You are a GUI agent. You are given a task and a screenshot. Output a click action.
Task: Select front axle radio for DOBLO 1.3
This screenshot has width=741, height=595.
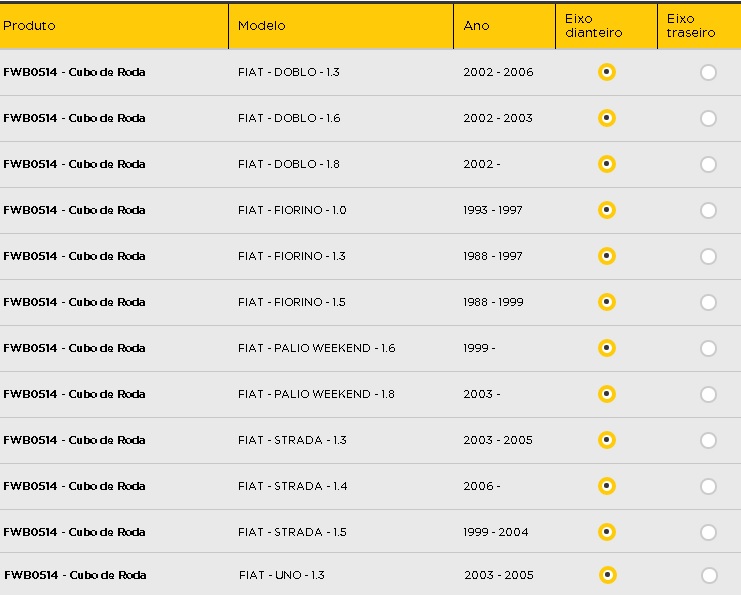(607, 72)
